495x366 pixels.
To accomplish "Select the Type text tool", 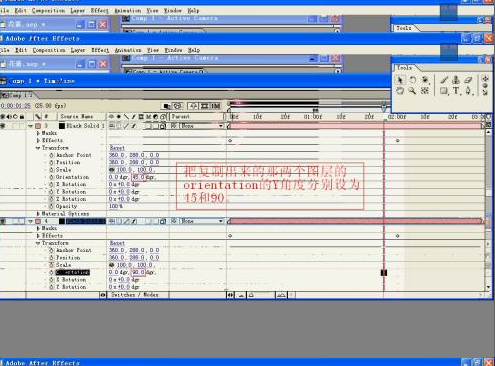I will 456,91.
